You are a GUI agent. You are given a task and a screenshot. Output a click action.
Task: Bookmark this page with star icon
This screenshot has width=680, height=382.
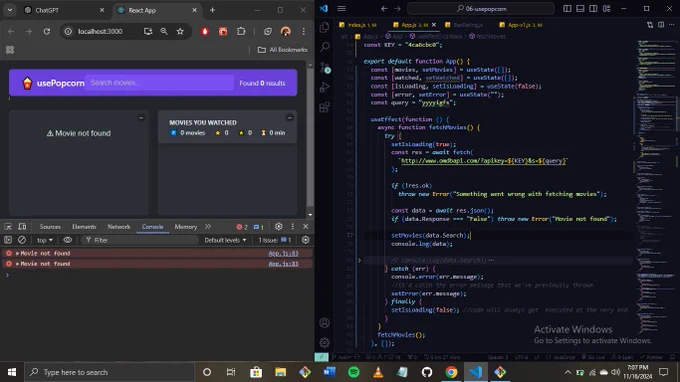coord(180,31)
